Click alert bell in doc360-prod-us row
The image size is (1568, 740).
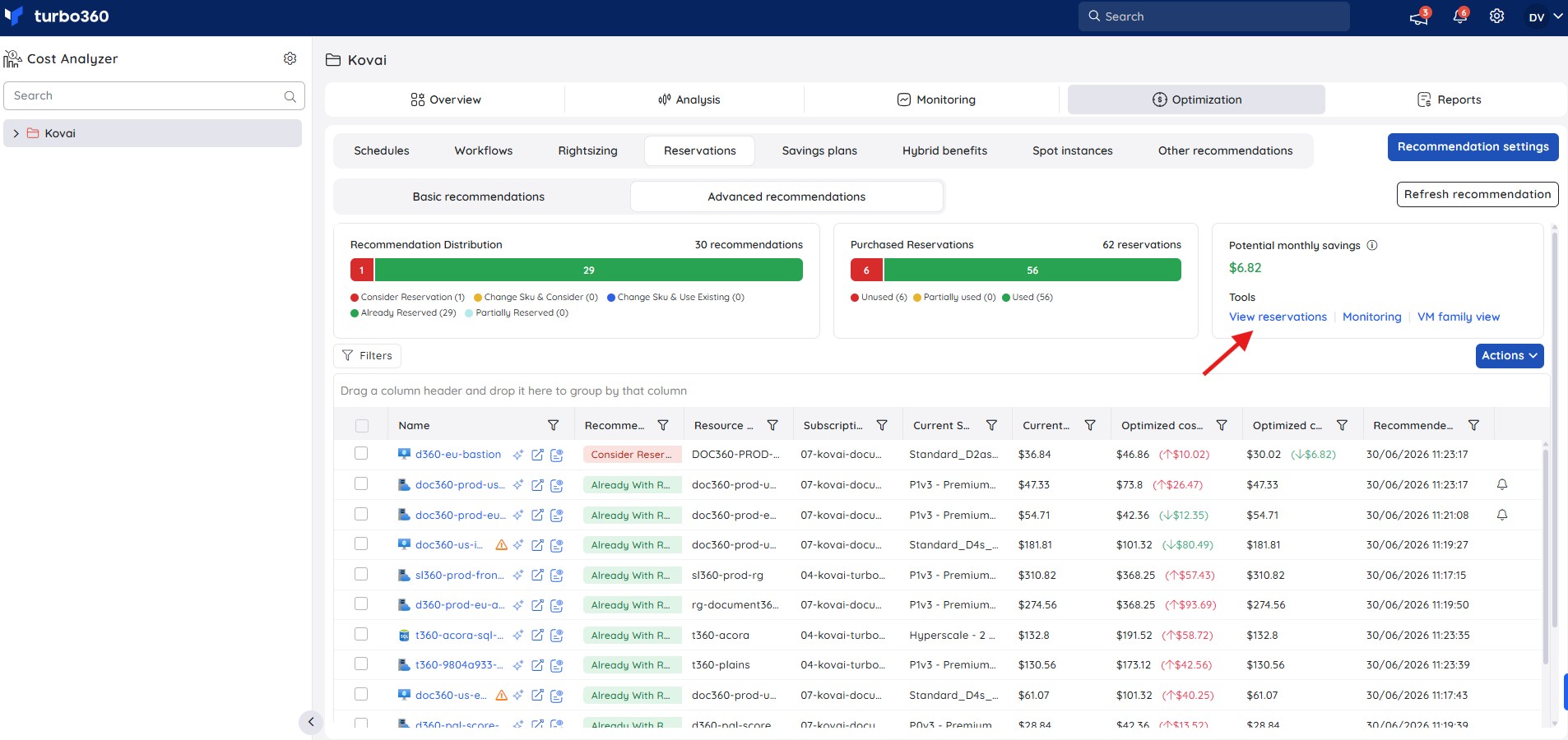click(1502, 484)
